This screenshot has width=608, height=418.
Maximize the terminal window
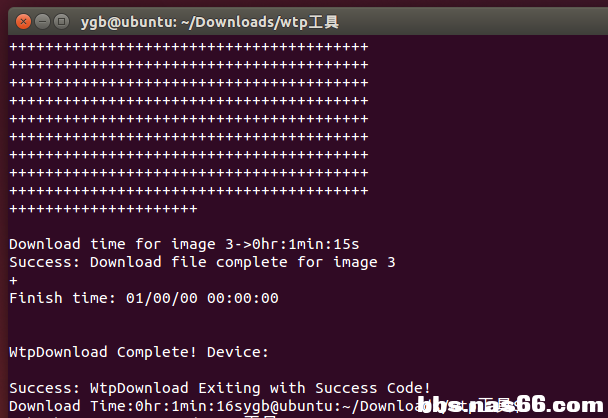pyautogui.click(x=61, y=22)
